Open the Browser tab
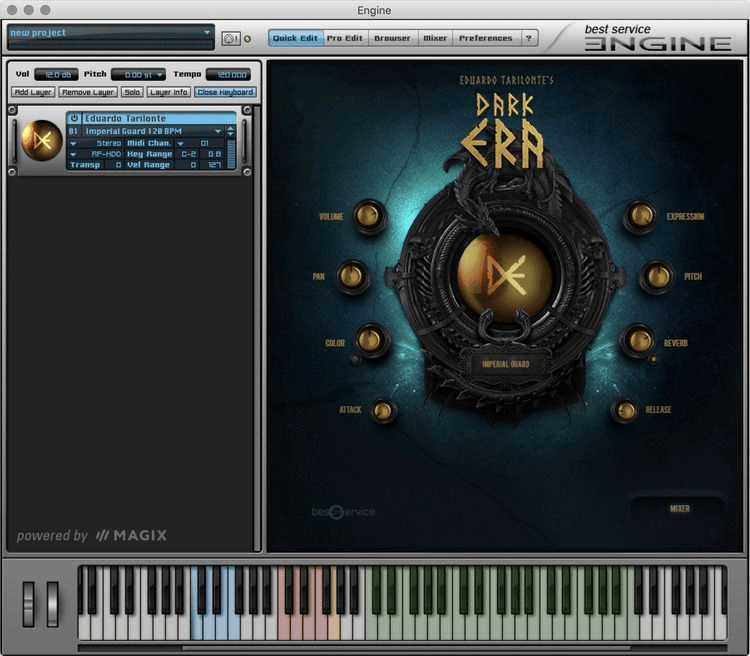 (x=392, y=38)
